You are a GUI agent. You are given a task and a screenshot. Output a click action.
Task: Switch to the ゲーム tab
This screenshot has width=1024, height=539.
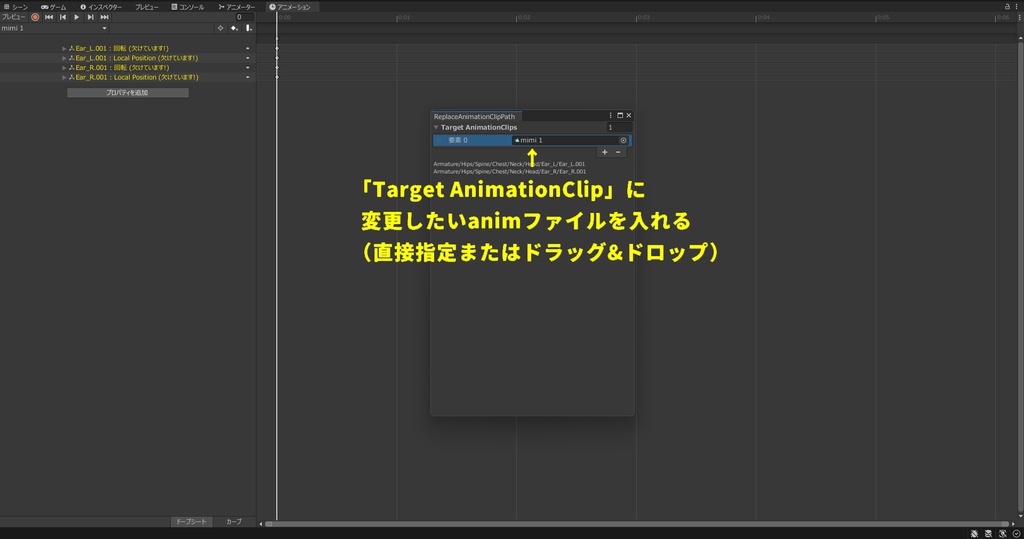pyautogui.click(x=54, y=7)
